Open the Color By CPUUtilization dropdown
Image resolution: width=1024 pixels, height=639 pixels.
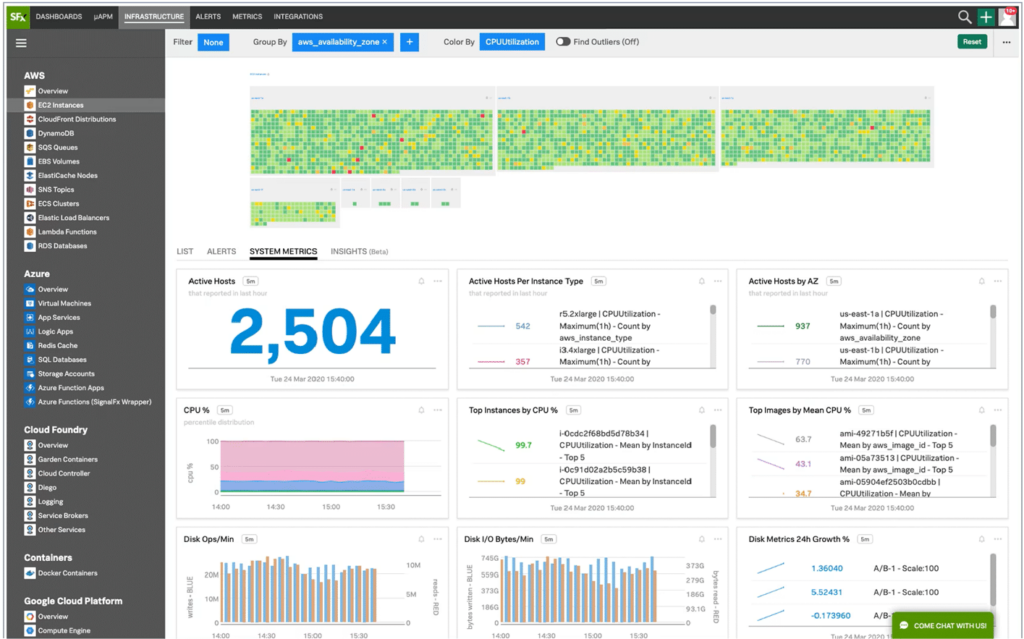point(512,41)
